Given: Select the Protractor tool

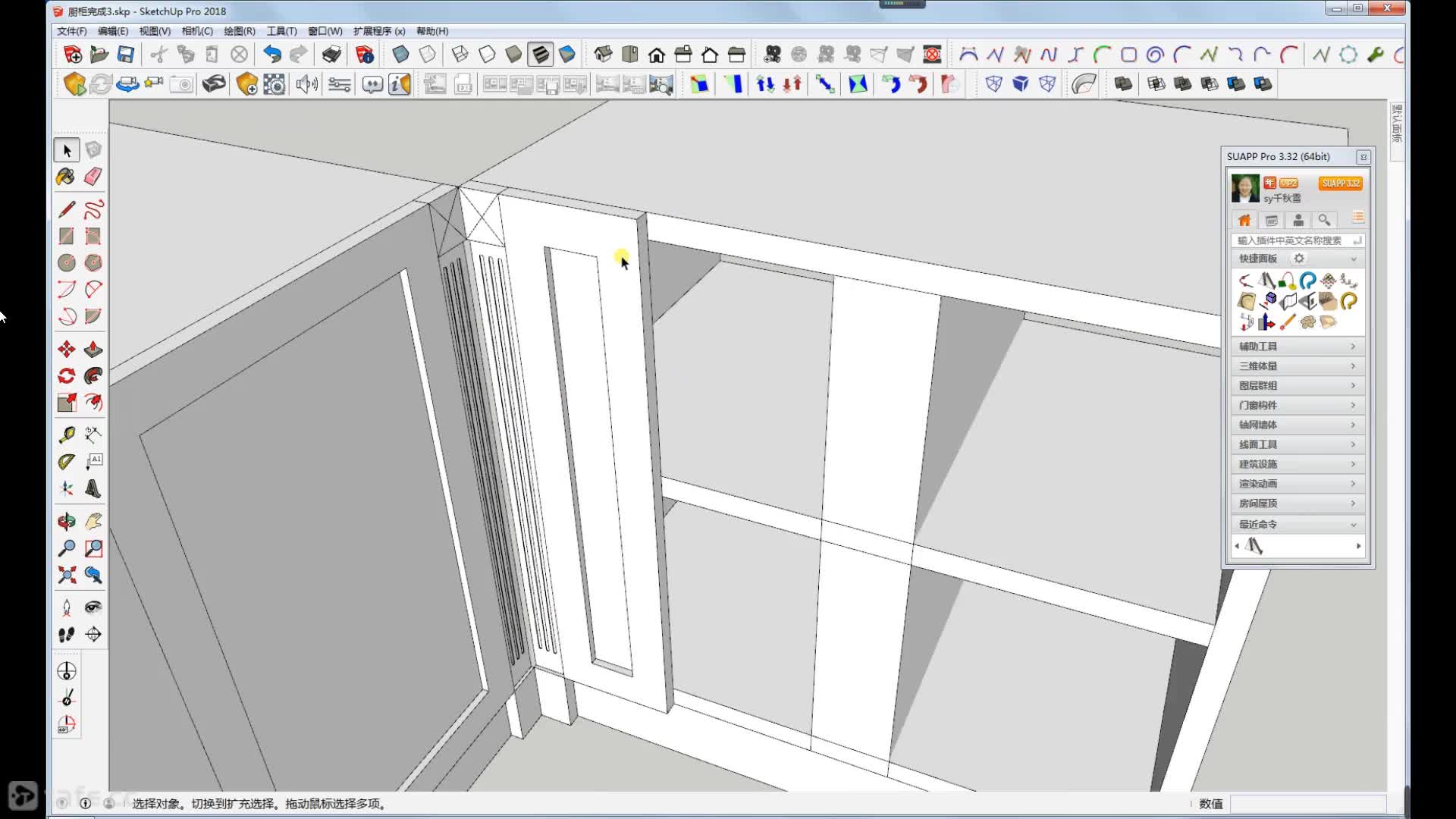Looking at the screenshot, I should coord(67,461).
